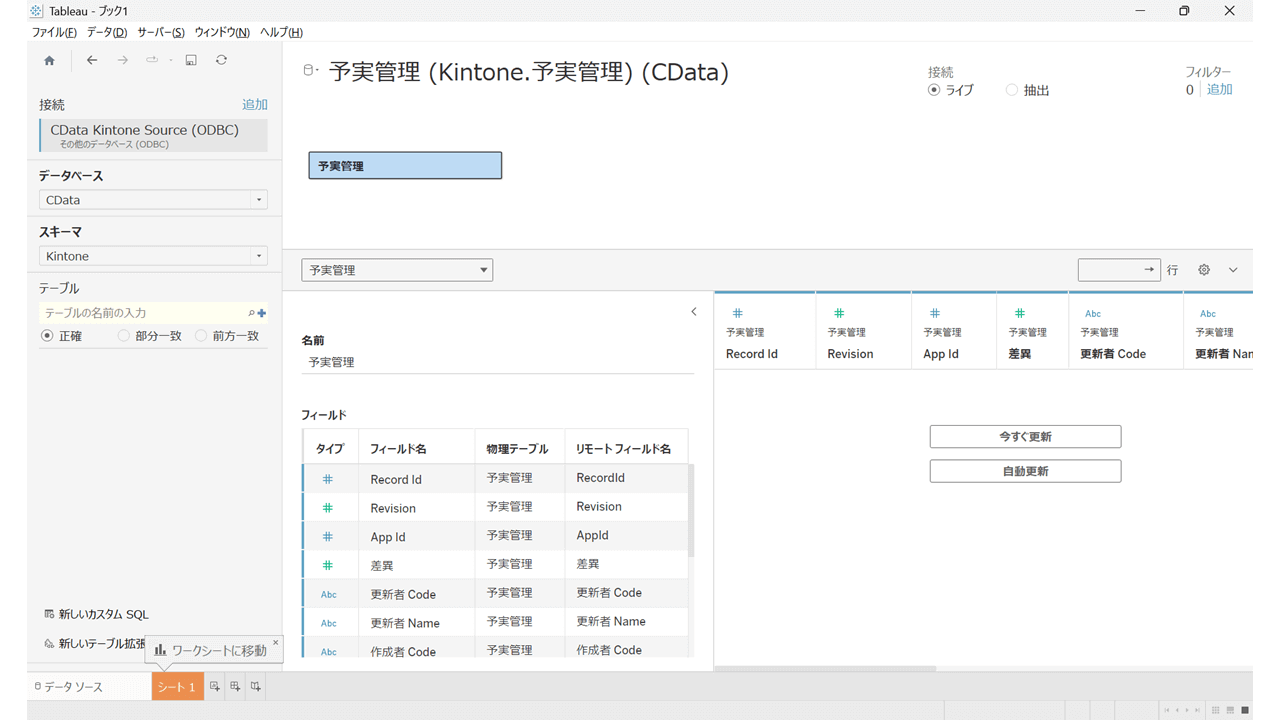1280x720 pixels.
Task: Click 新しいカスタム SQL
Action: click(95, 614)
